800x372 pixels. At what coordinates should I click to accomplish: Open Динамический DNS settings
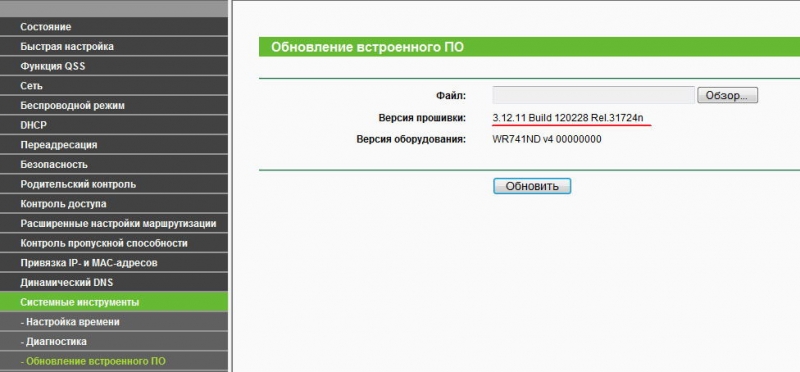point(114,283)
